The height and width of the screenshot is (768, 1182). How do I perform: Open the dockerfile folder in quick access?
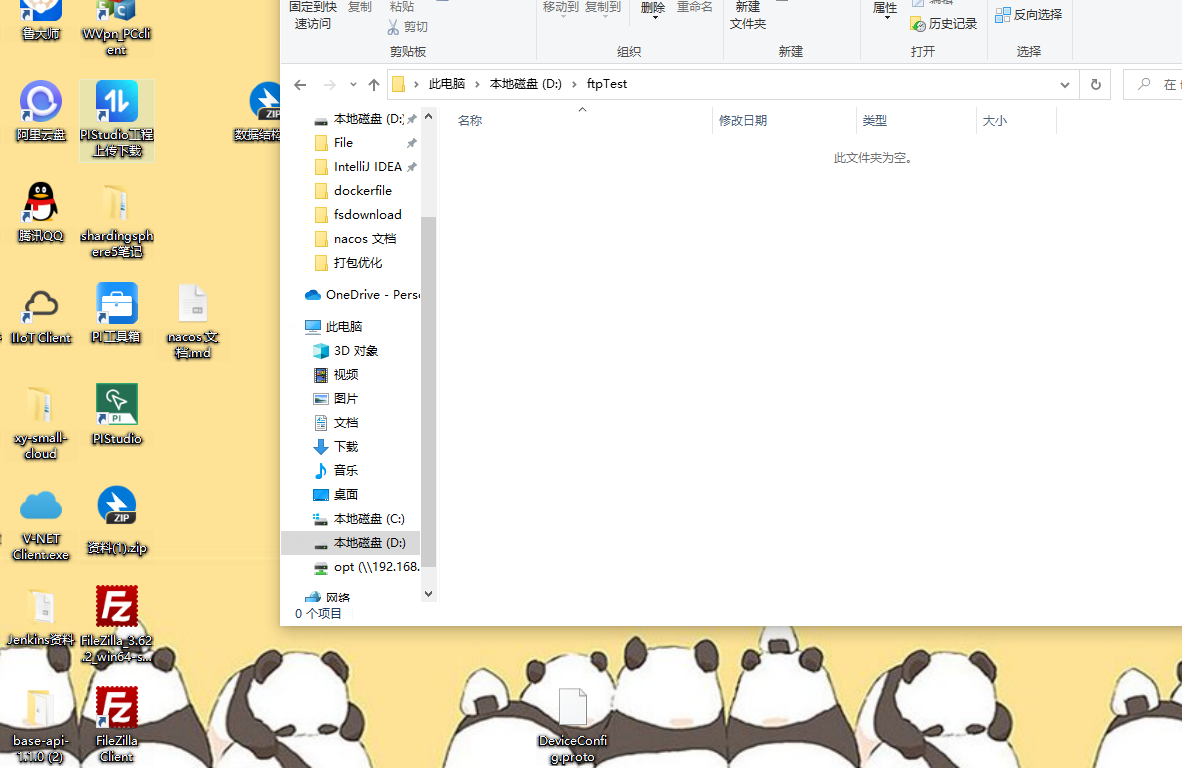click(362, 191)
